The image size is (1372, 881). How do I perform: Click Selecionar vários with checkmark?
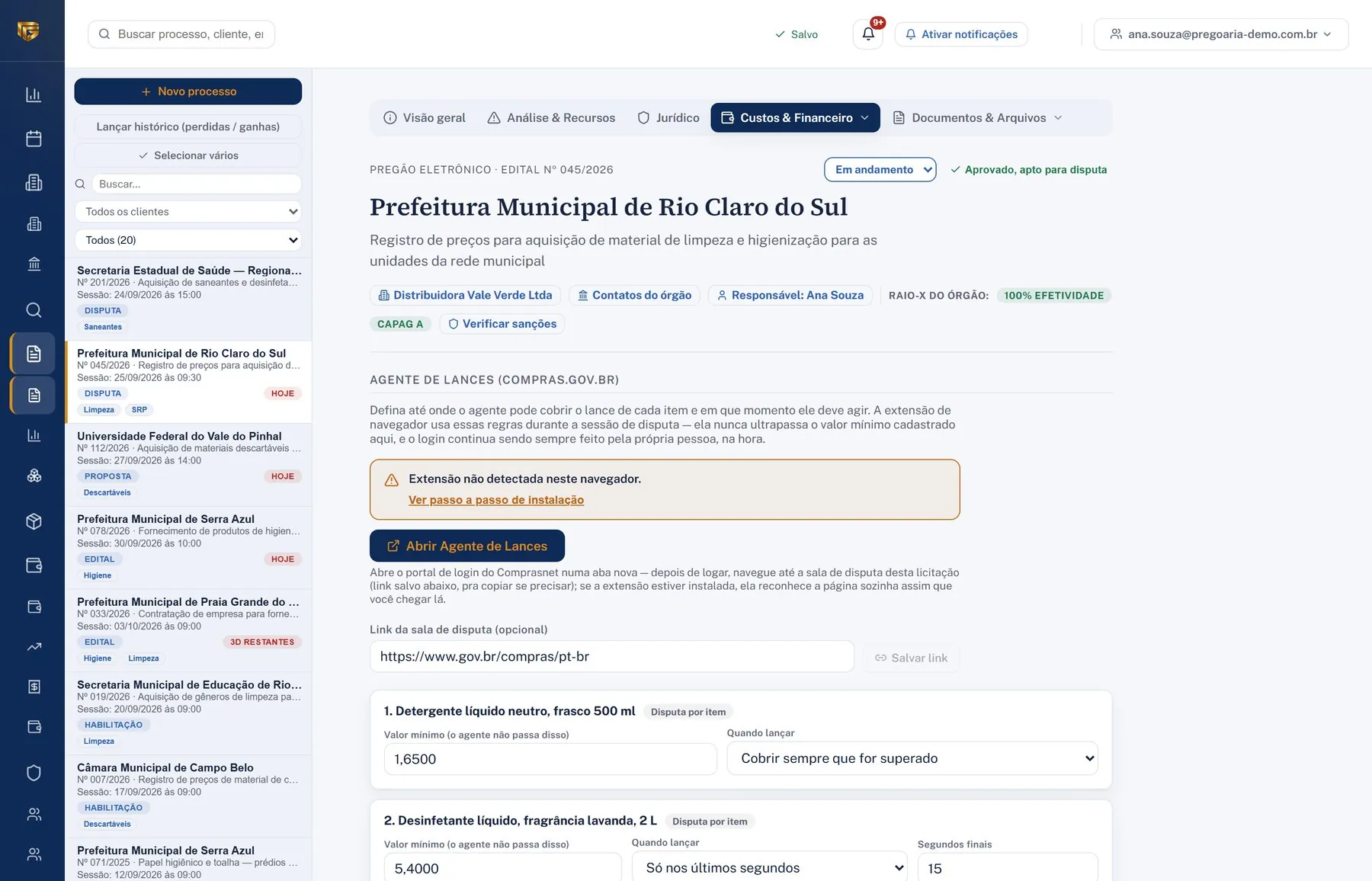coord(188,155)
